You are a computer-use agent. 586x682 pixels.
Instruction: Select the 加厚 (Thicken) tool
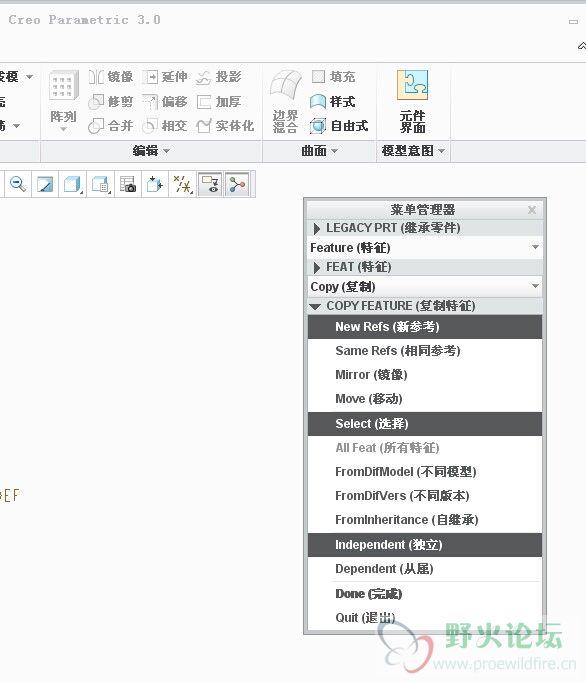219,102
